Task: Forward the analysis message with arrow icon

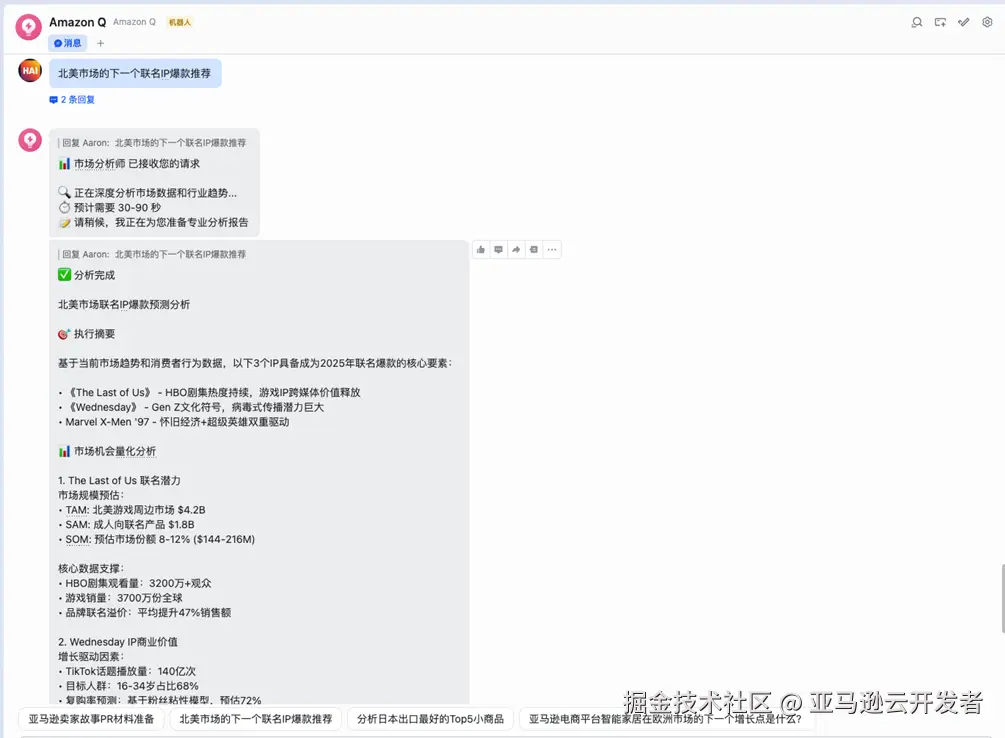Action: click(516, 249)
